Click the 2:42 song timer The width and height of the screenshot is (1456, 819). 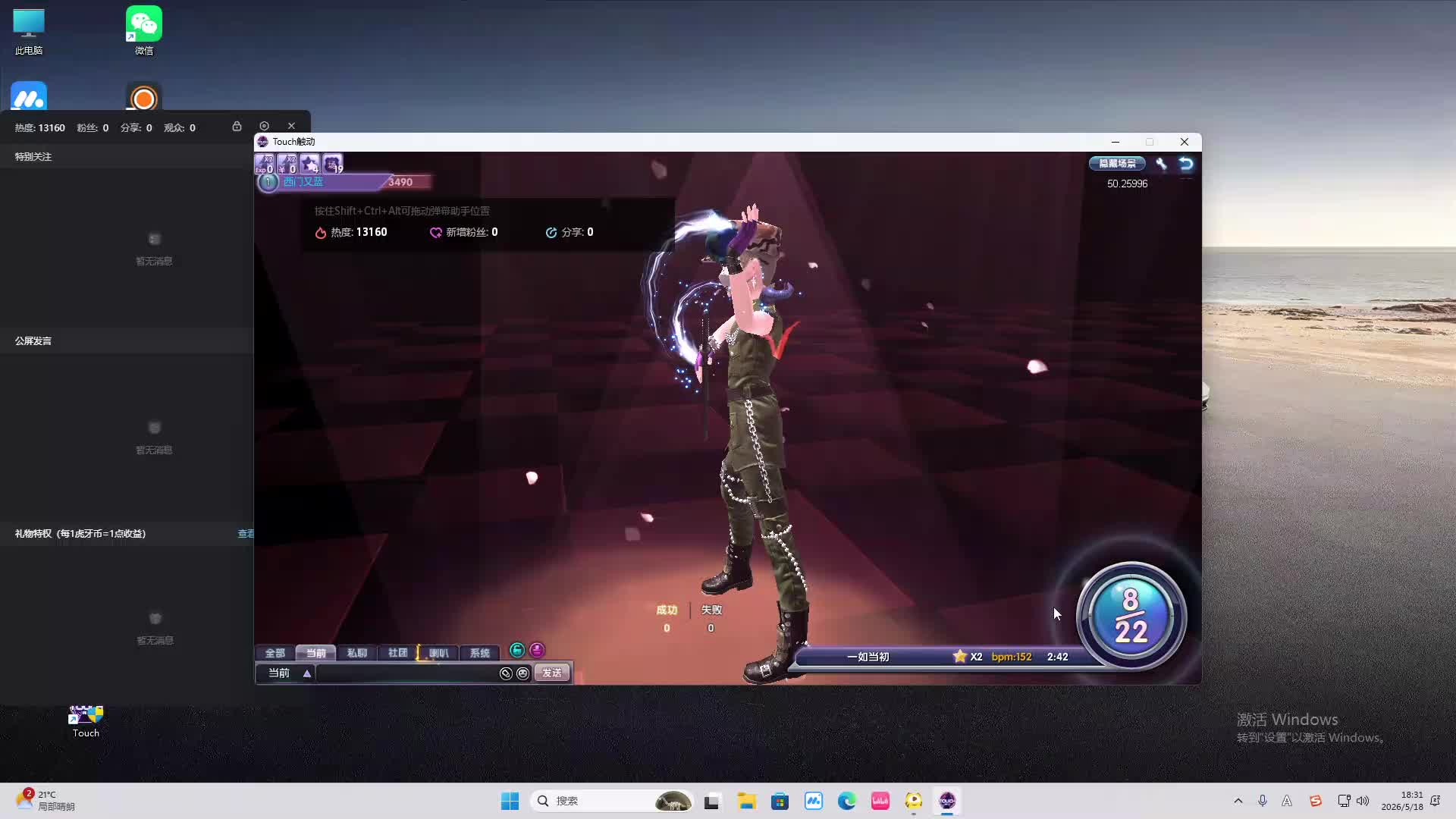(x=1057, y=657)
